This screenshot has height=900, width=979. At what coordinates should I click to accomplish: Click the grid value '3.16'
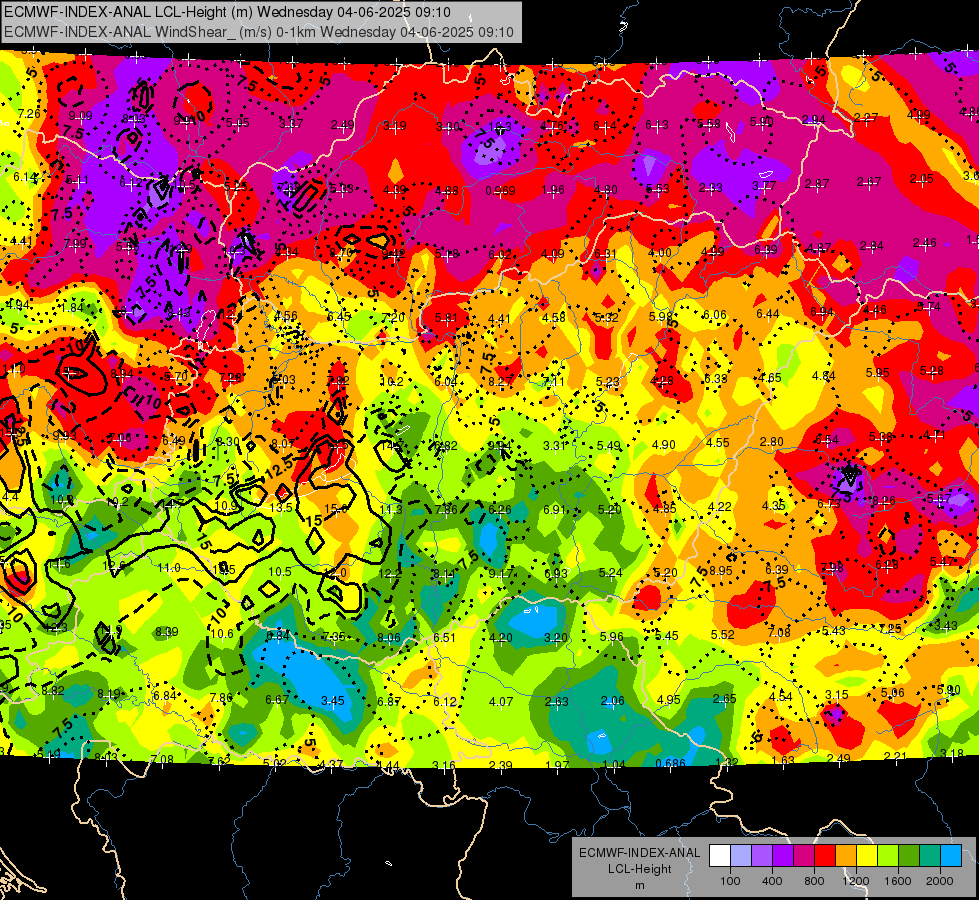pyautogui.click(x=444, y=766)
